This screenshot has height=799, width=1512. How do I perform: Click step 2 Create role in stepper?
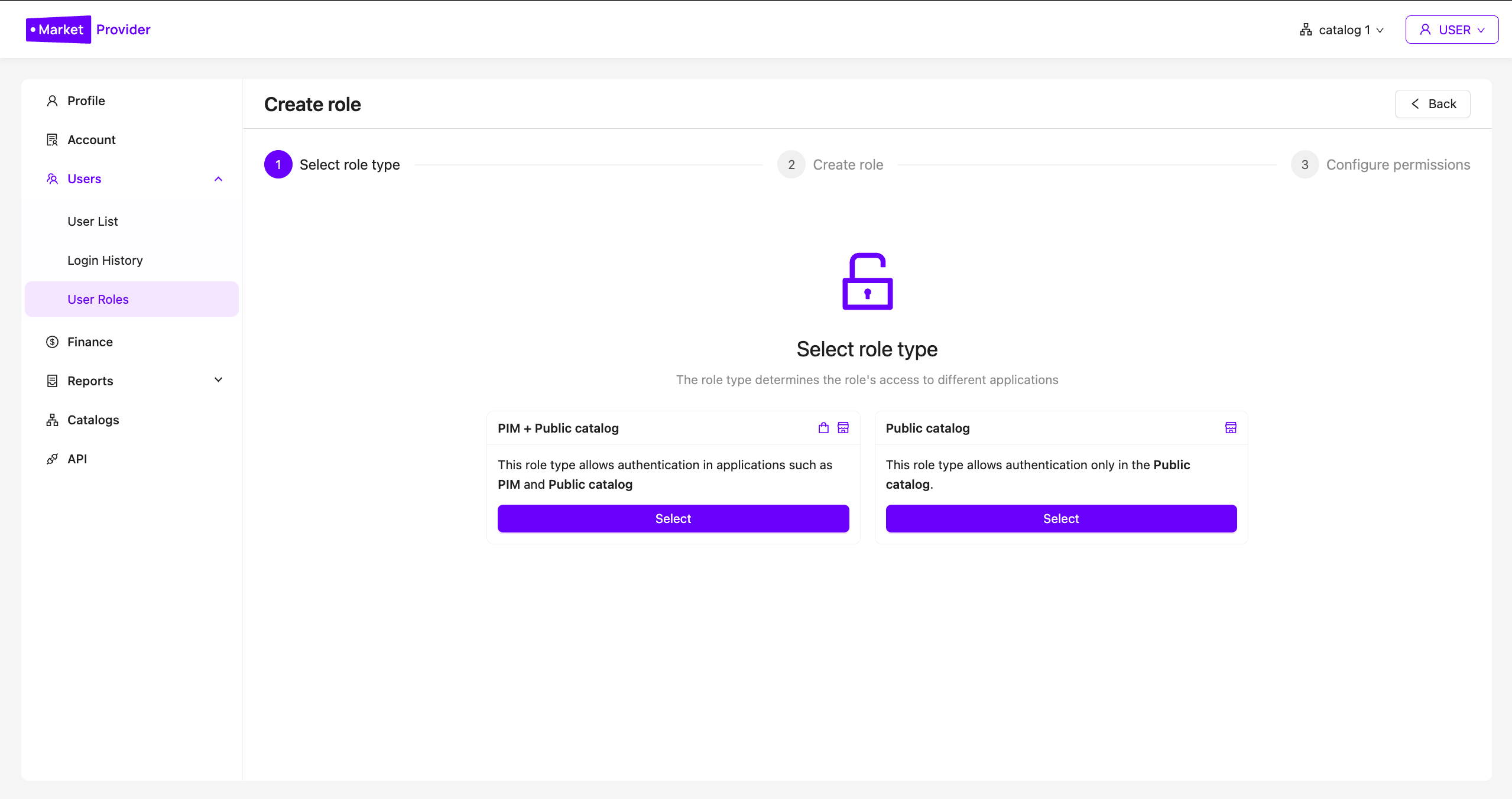point(830,165)
